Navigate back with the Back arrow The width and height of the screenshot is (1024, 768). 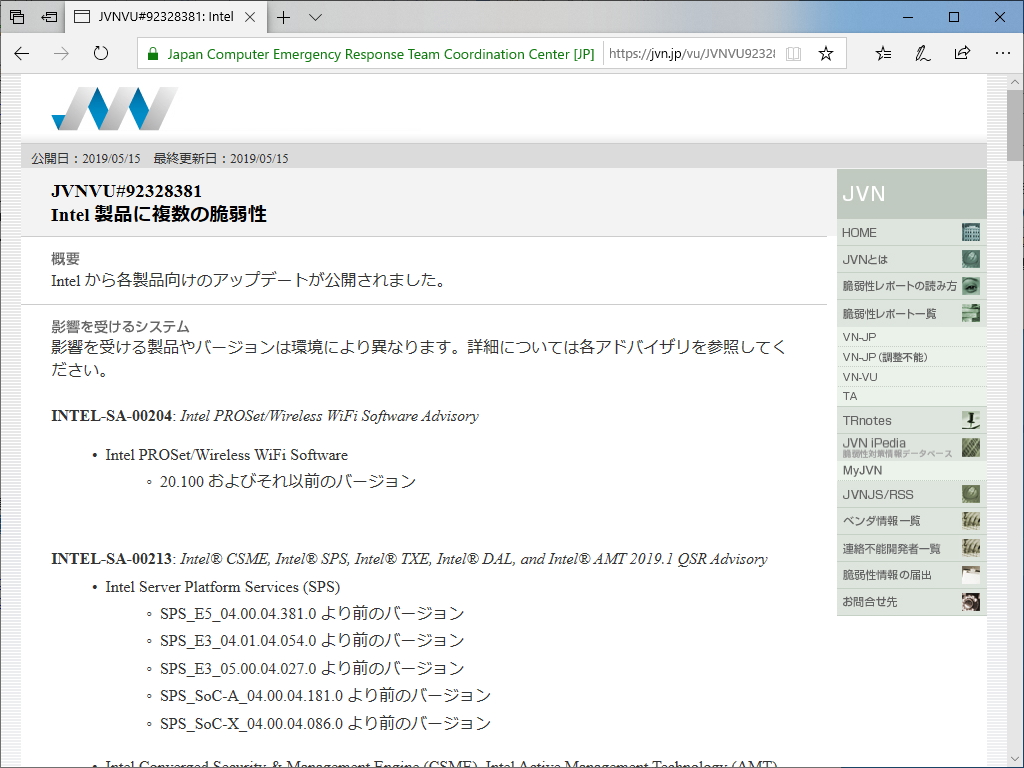[x=21, y=53]
